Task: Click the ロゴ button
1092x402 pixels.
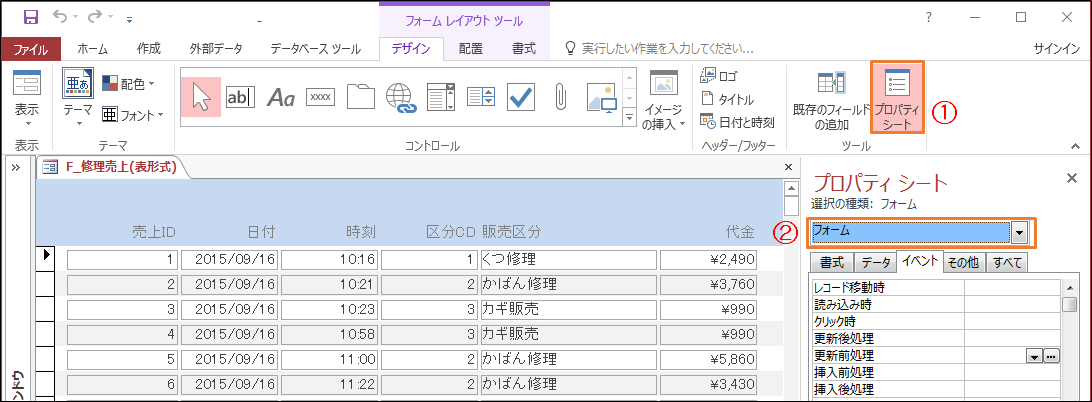Action: tap(720, 75)
